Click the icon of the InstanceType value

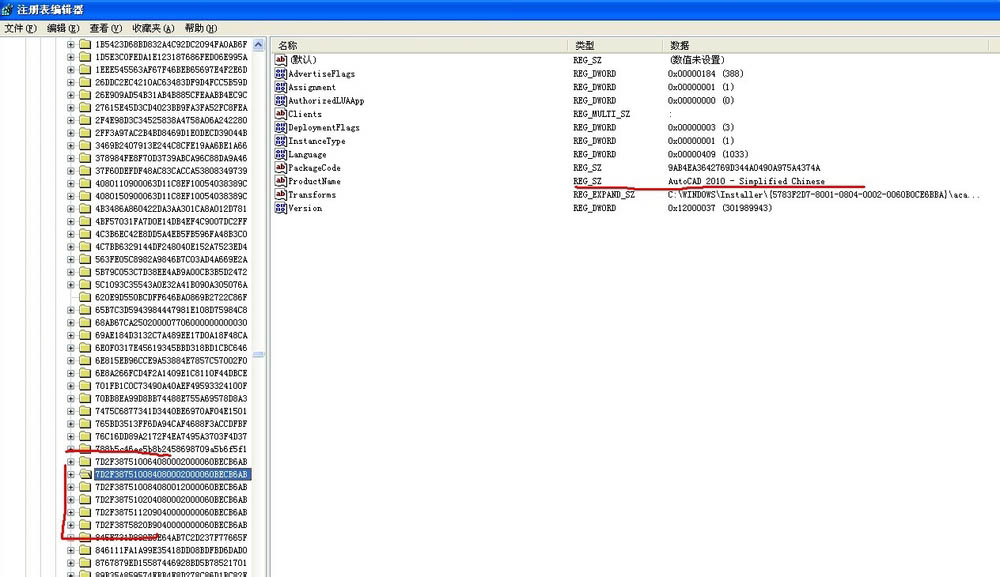click(281, 140)
